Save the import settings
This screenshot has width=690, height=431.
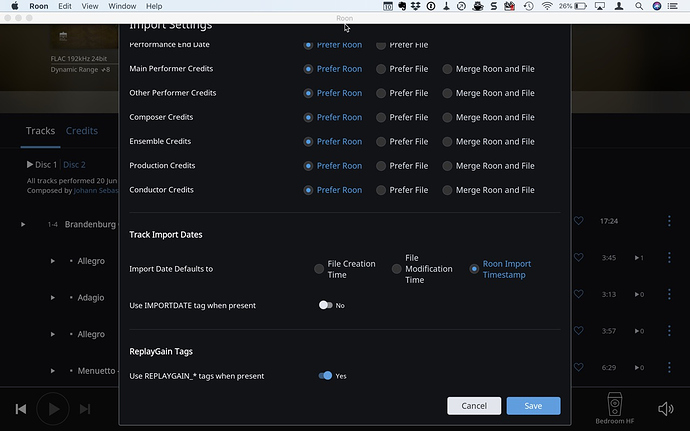[533, 406]
